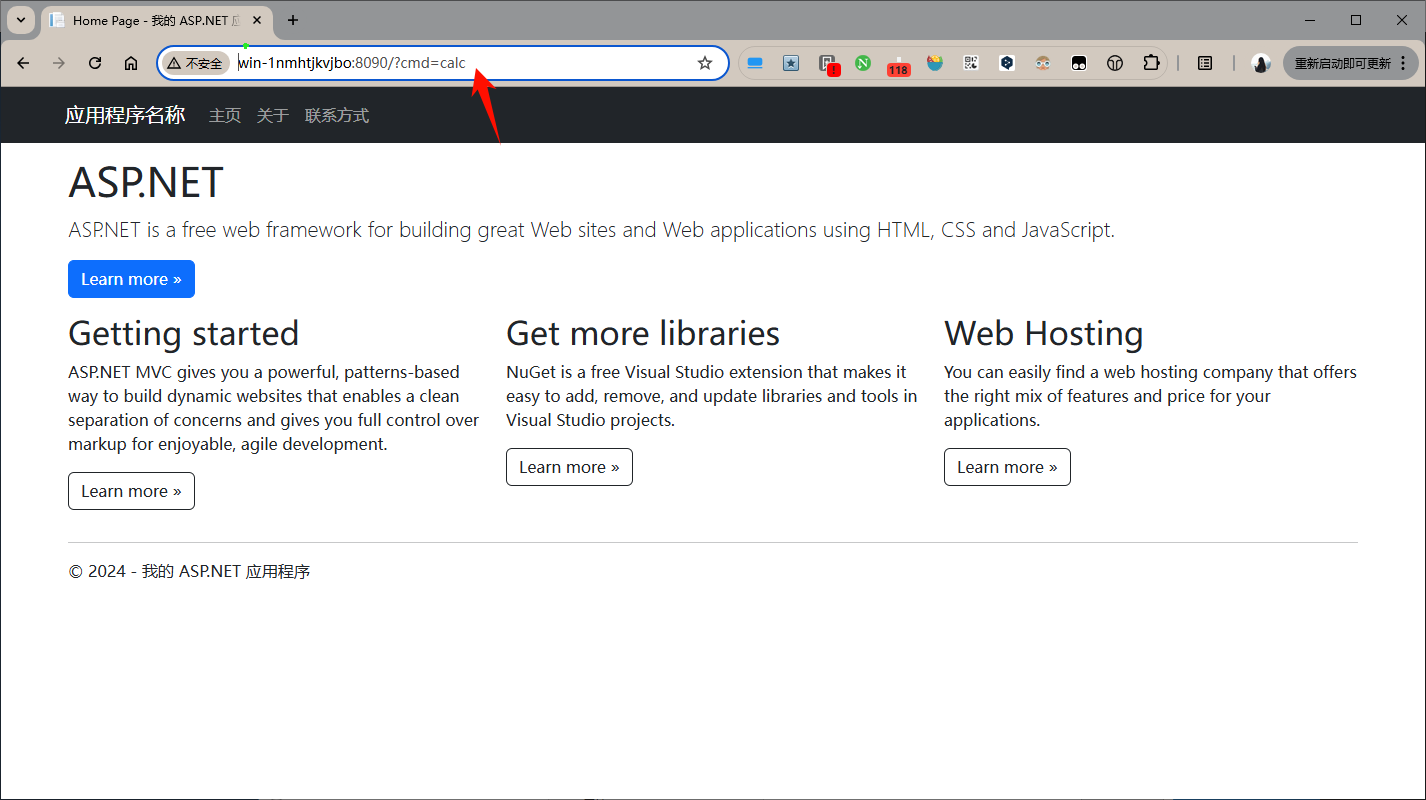Viewport: 1426px width, 800px height.
Task: Reload the current page
Action: (95, 63)
